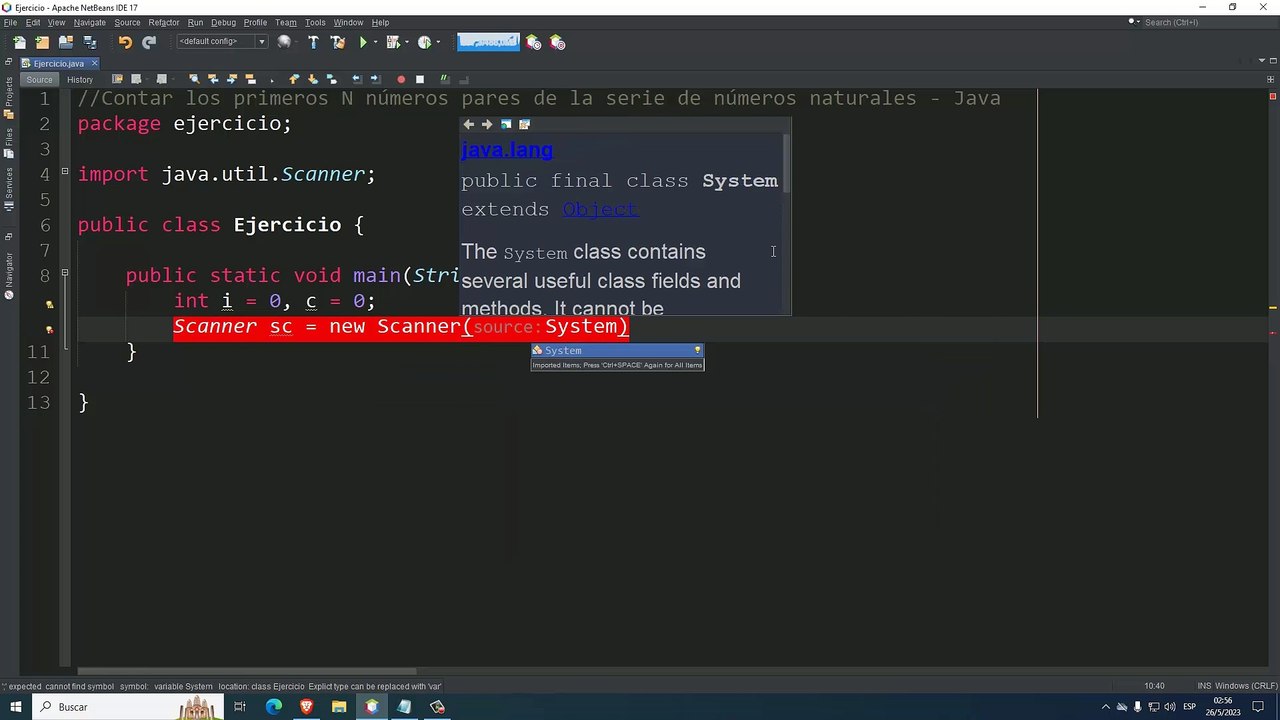This screenshot has width=1280, height=720.
Task: Open the Projects side panel
Action: (x=9, y=97)
